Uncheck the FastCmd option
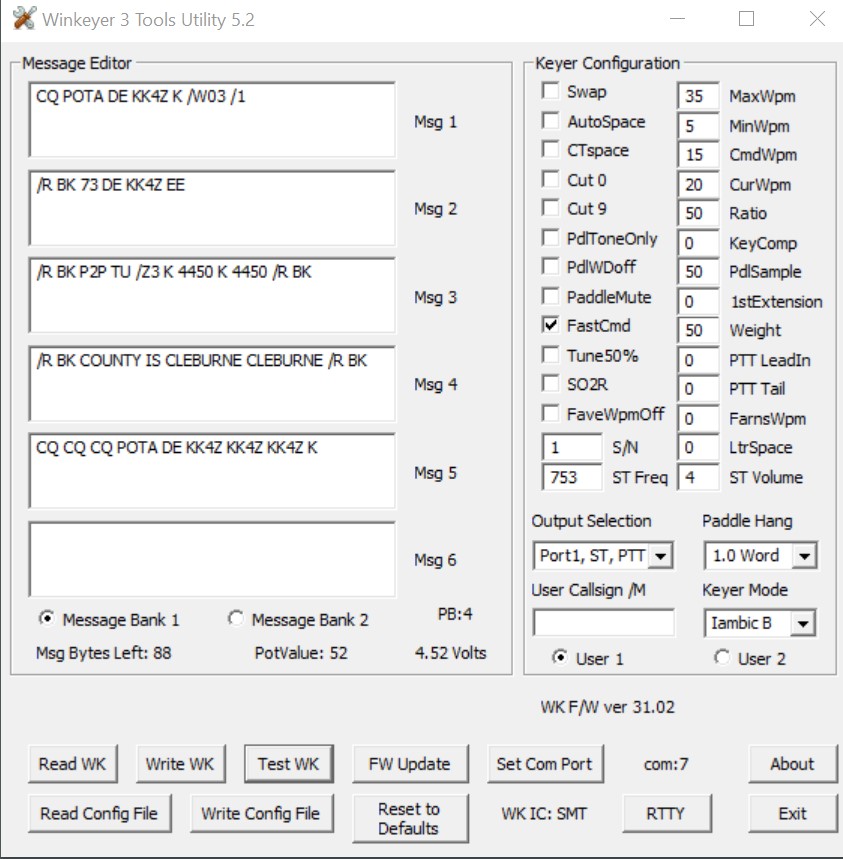 point(551,325)
